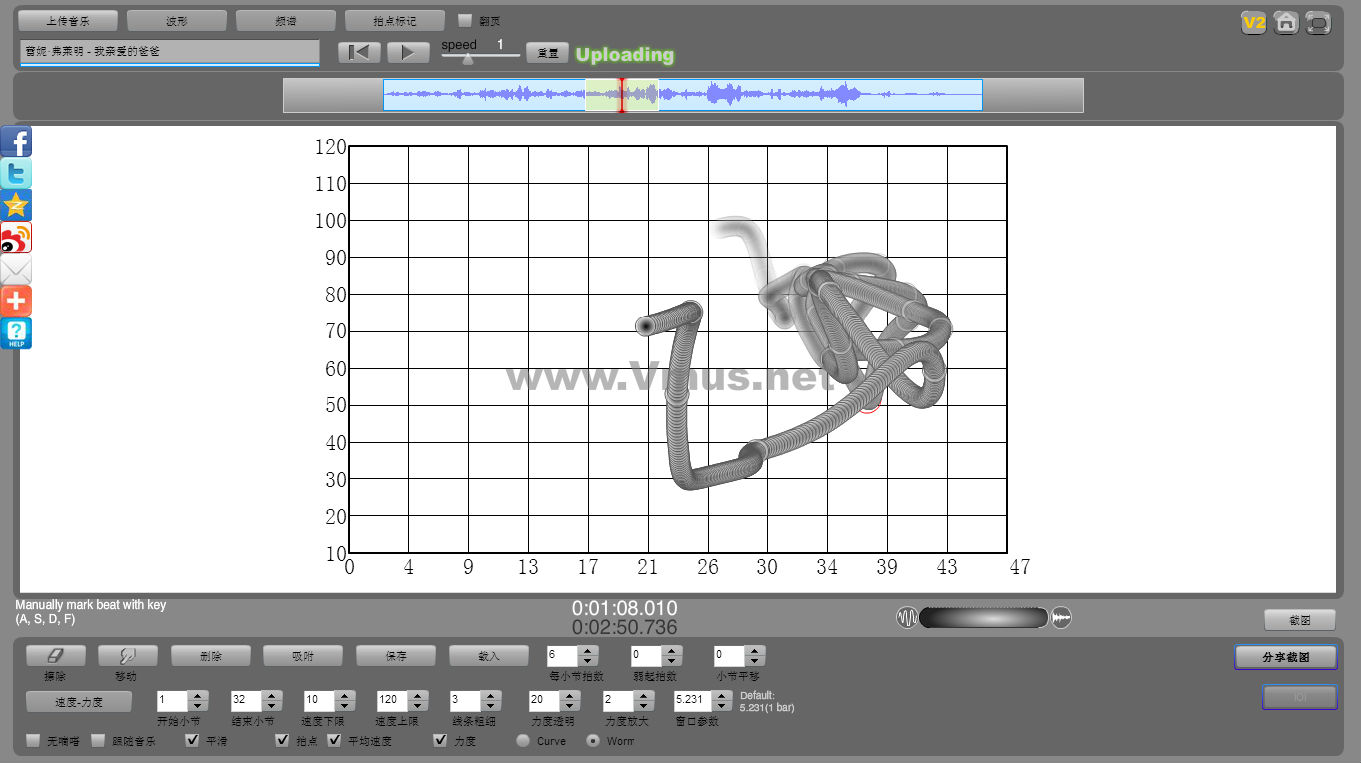Click the Facebook share icon
This screenshot has height=763, width=1361.
pos(16,142)
